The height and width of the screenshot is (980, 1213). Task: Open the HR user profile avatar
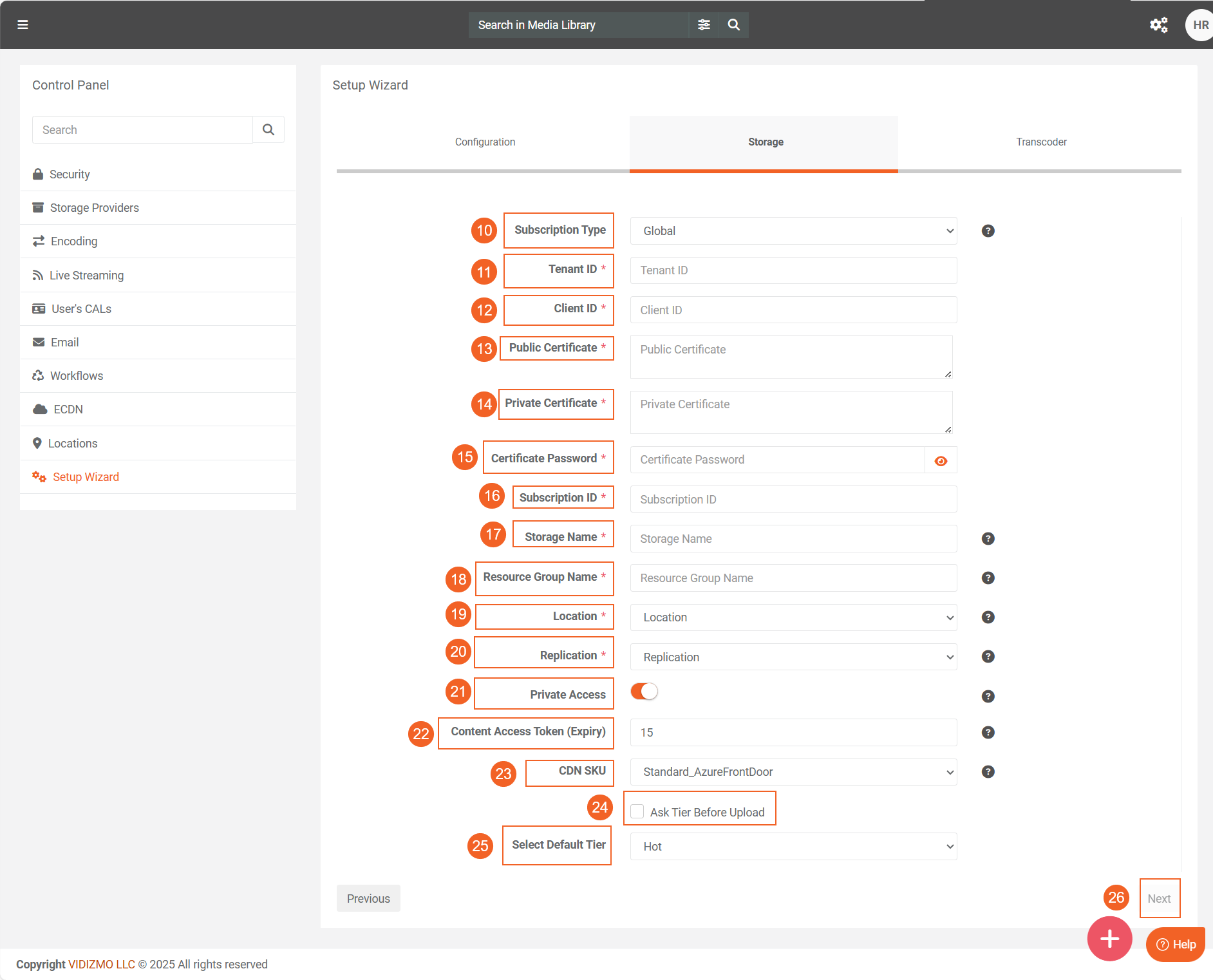pos(1199,24)
